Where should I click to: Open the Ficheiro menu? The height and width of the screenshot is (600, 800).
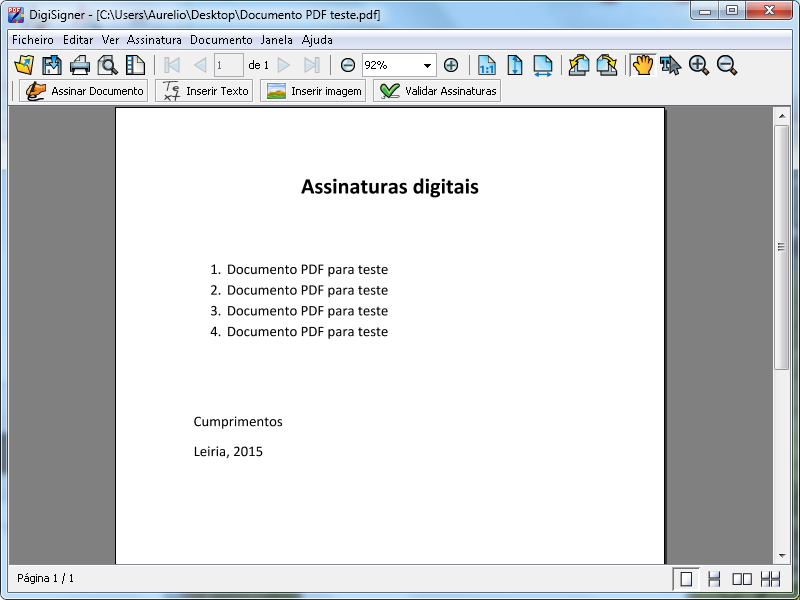[33, 40]
